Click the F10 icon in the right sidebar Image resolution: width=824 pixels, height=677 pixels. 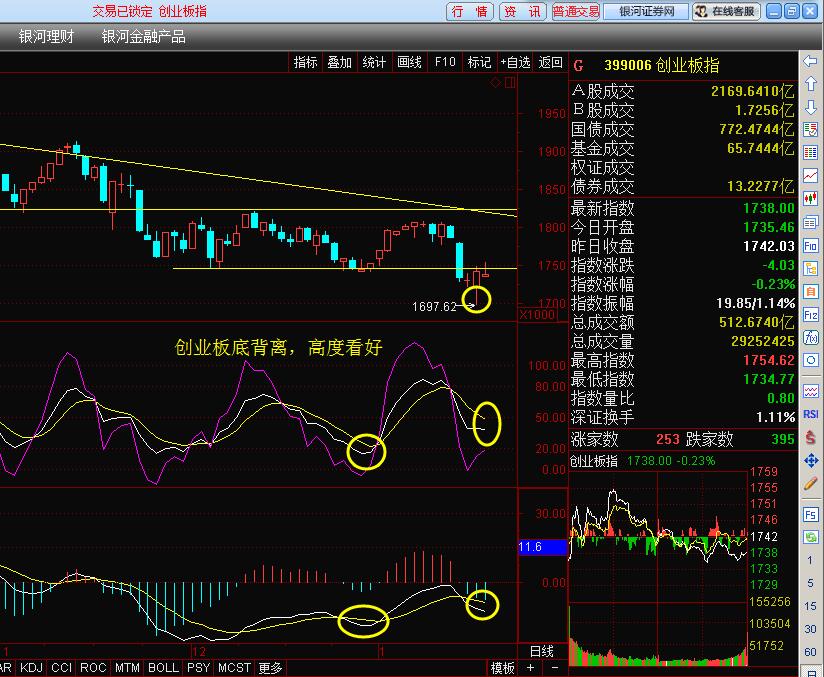click(810, 245)
